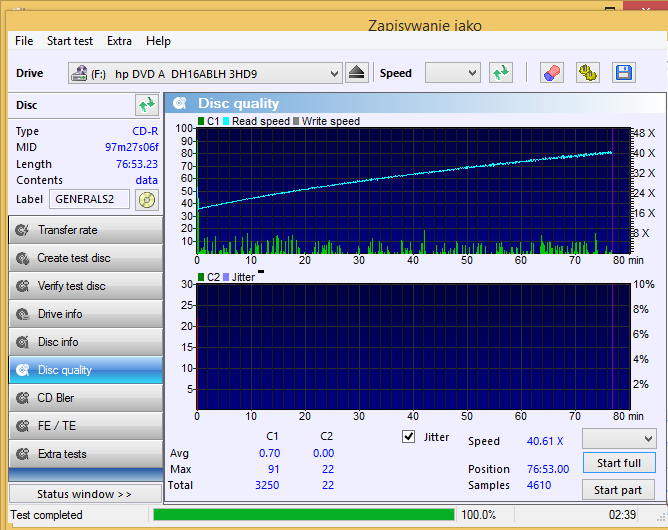Viewport: 668px width, 530px height.
Task: Click the 100.0% progress text
Action: 478,515
